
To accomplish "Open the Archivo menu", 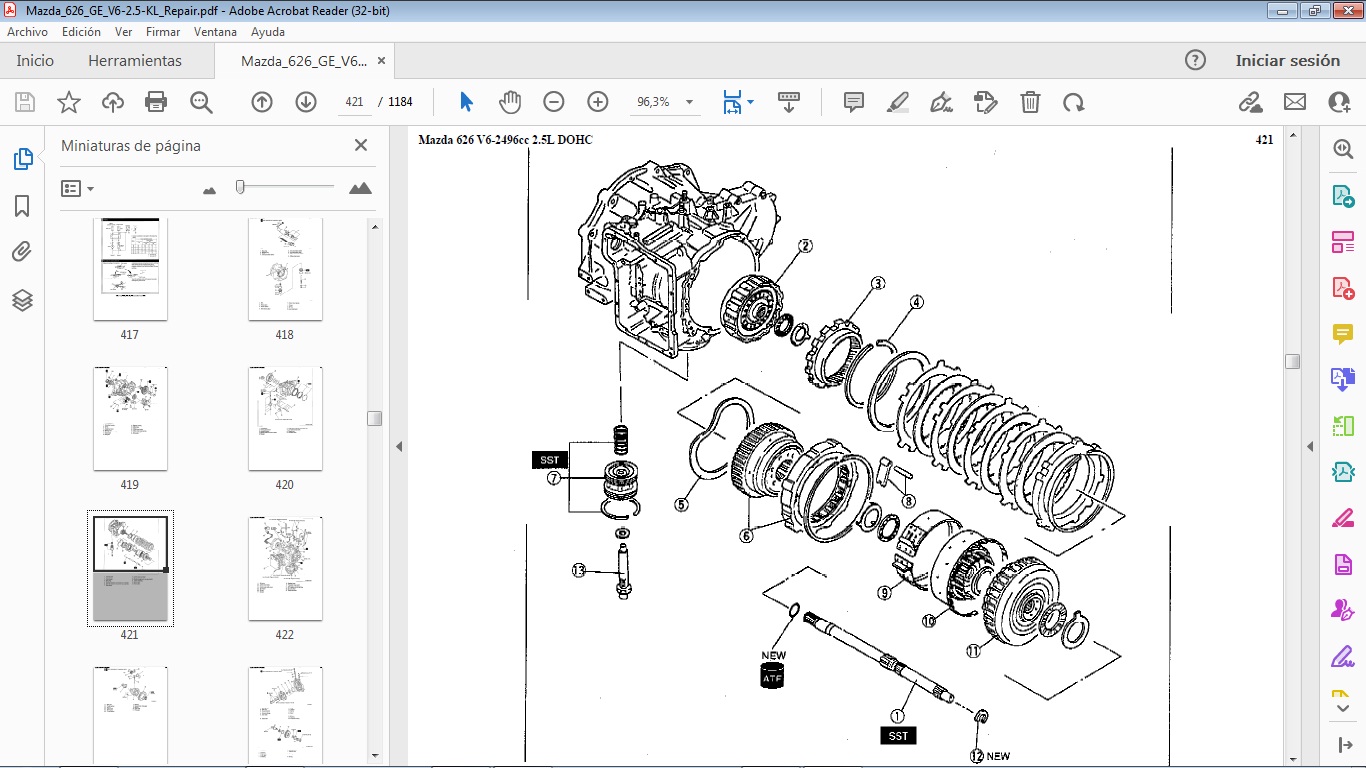I will [x=28, y=32].
